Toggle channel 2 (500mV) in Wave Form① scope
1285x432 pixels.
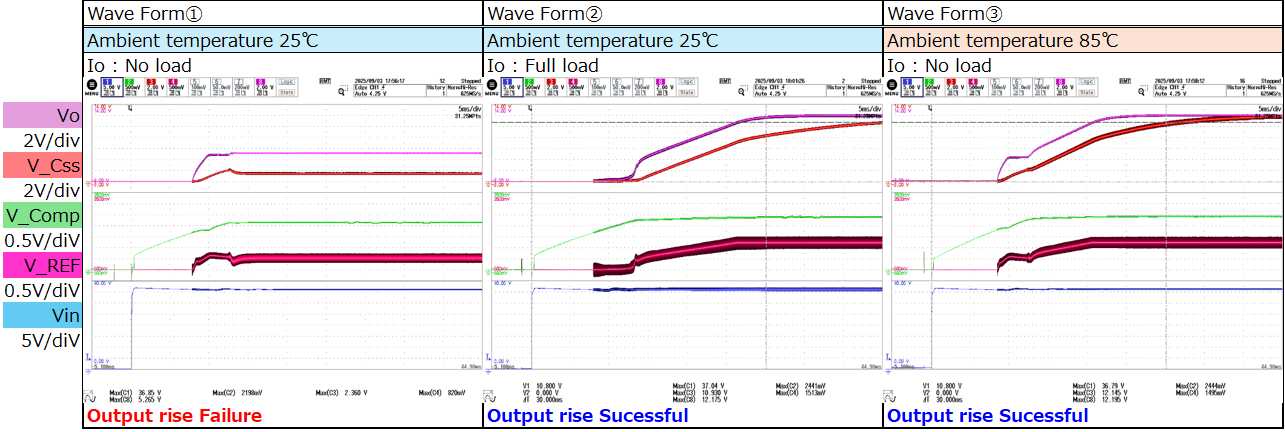pos(134,87)
